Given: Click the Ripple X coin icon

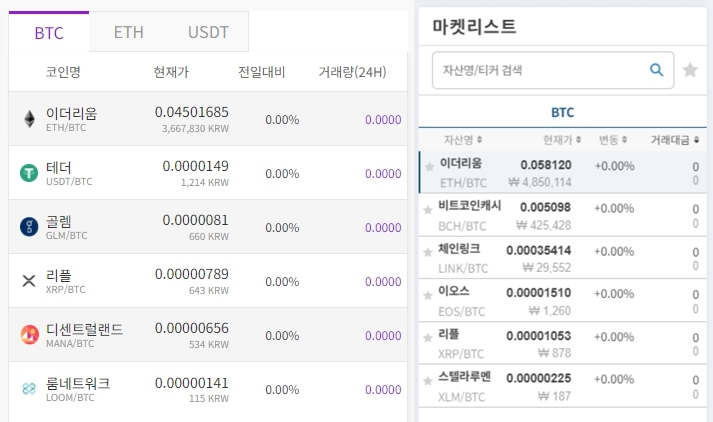Looking at the screenshot, I should point(29,281).
